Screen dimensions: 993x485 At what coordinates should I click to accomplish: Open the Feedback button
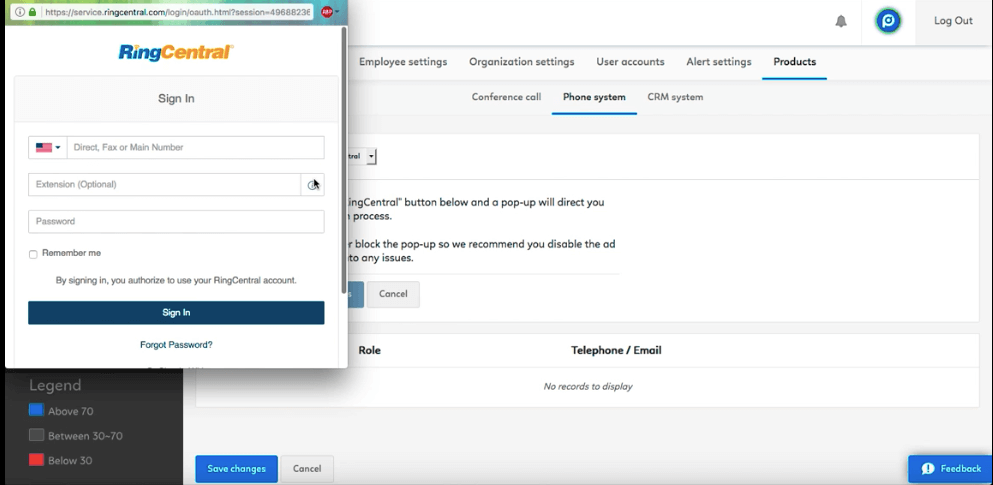tap(950, 469)
